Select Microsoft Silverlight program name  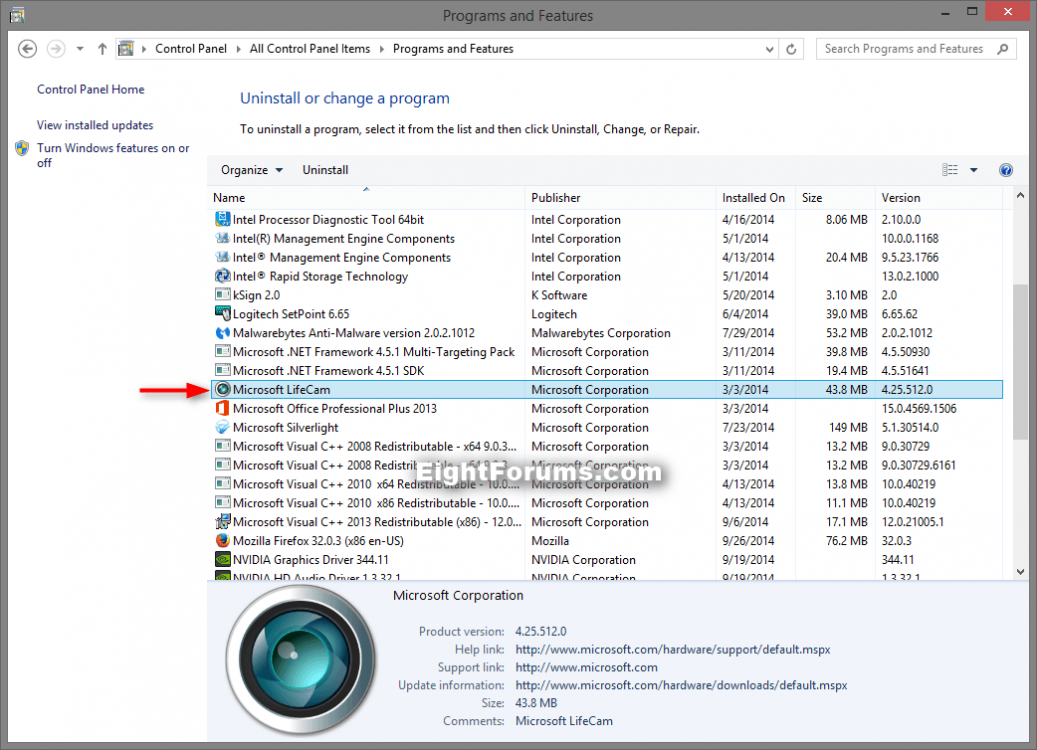pos(286,428)
